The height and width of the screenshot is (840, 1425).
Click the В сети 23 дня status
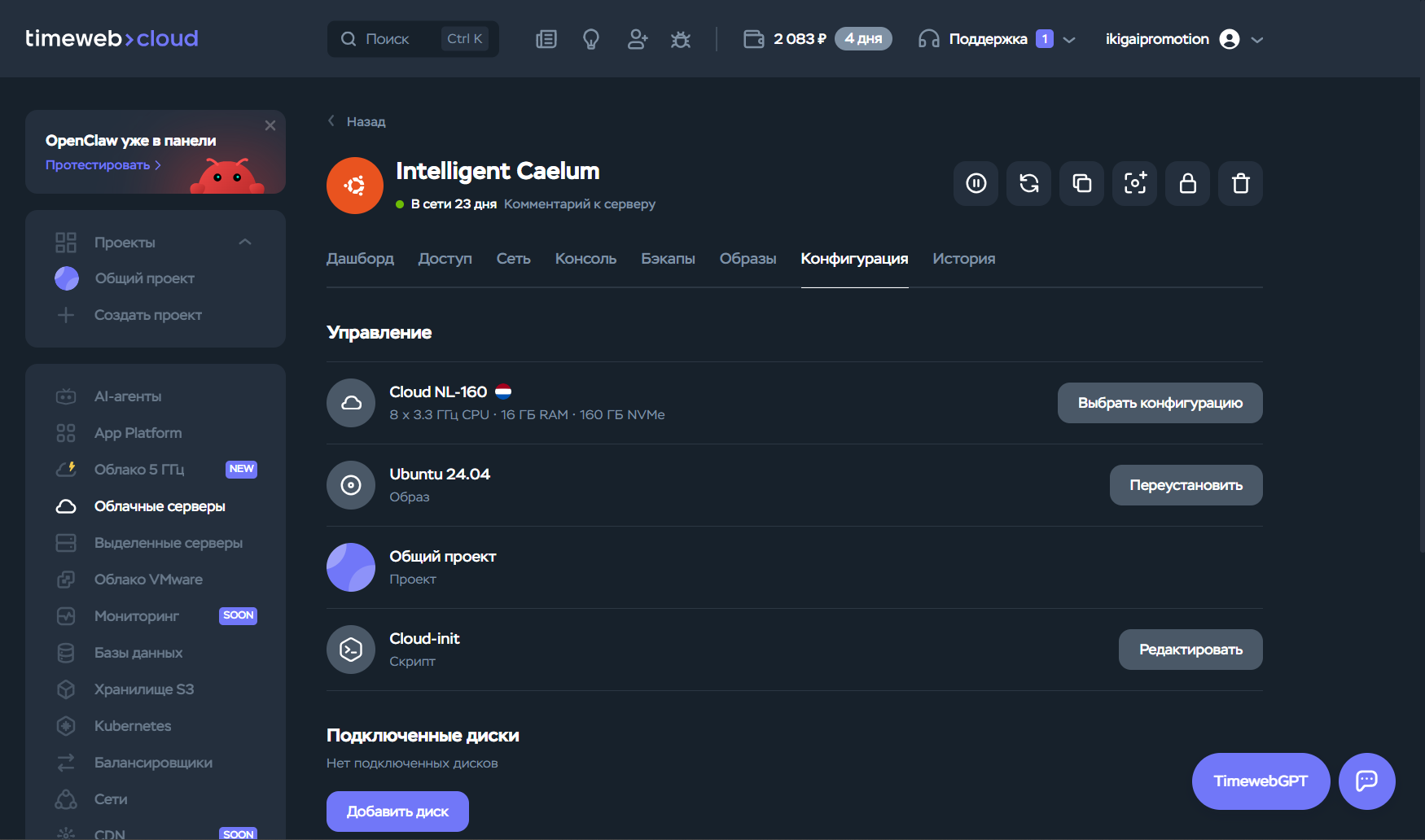point(446,204)
